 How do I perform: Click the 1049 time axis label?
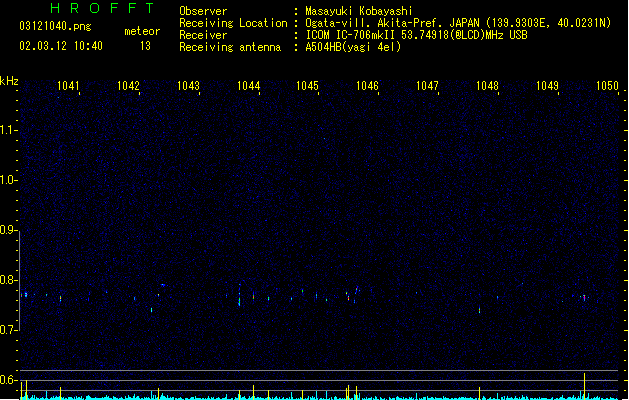[x=547, y=86]
